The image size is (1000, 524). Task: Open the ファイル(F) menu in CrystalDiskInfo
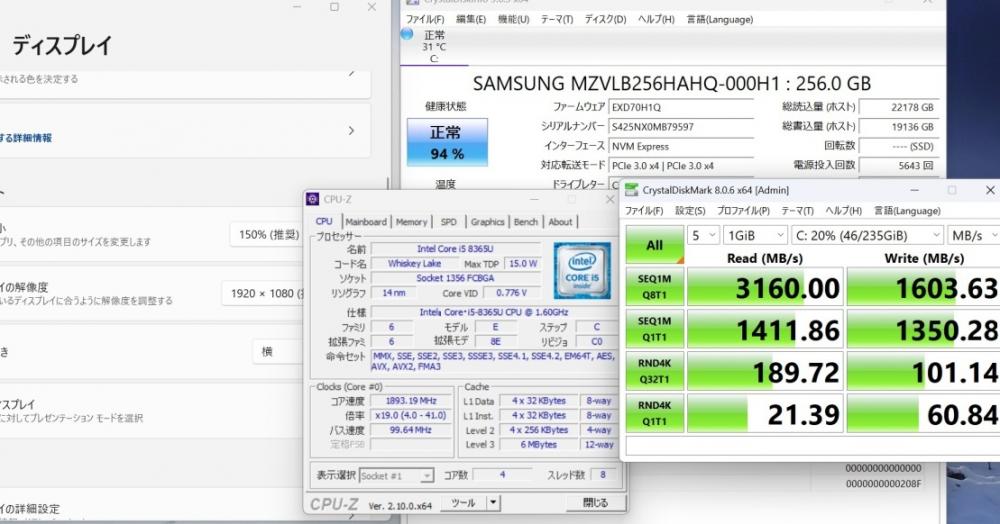click(425, 19)
